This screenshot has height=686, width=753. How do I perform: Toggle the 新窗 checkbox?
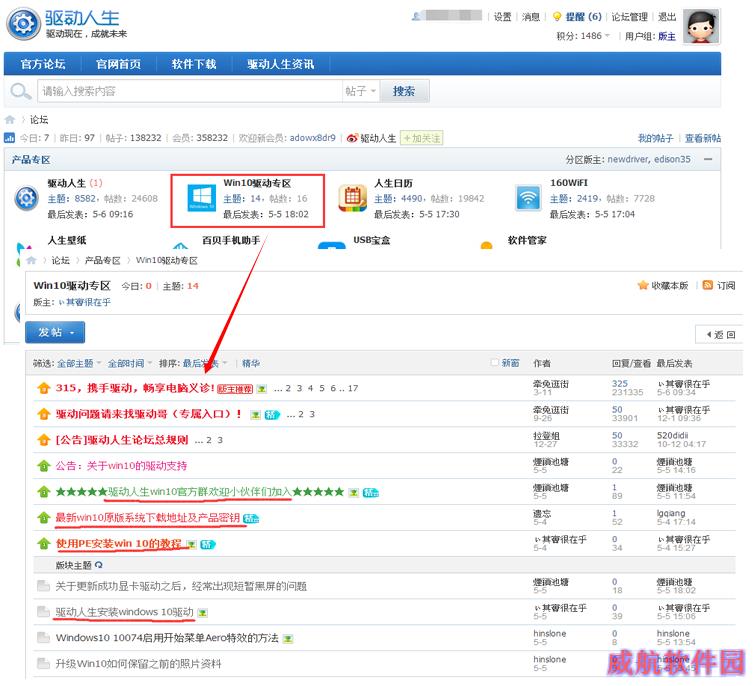click(x=495, y=363)
